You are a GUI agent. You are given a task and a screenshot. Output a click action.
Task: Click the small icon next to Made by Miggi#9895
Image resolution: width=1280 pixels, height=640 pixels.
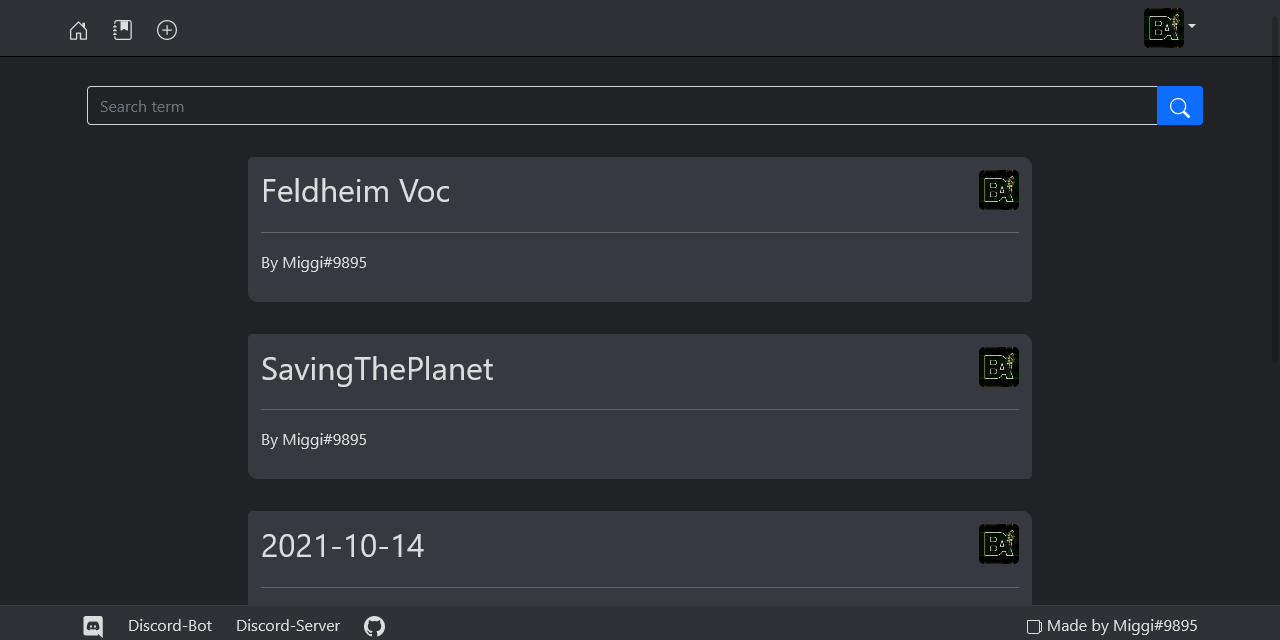[x=1033, y=626]
